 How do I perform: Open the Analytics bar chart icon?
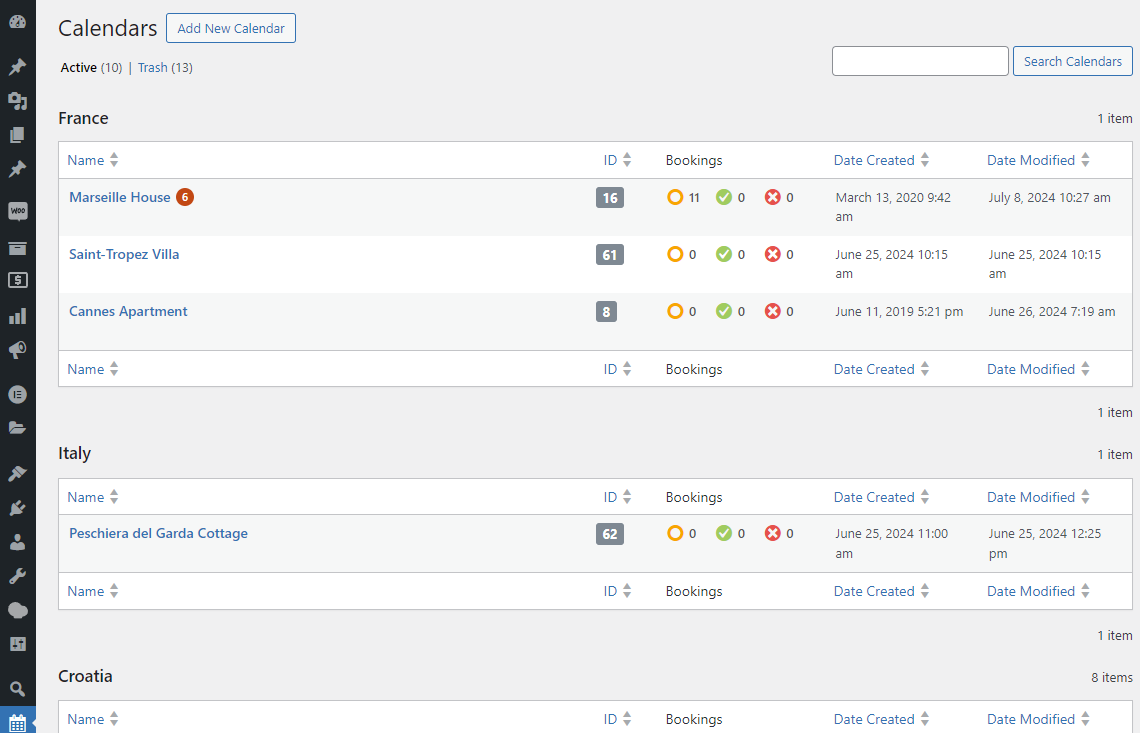click(17, 315)
